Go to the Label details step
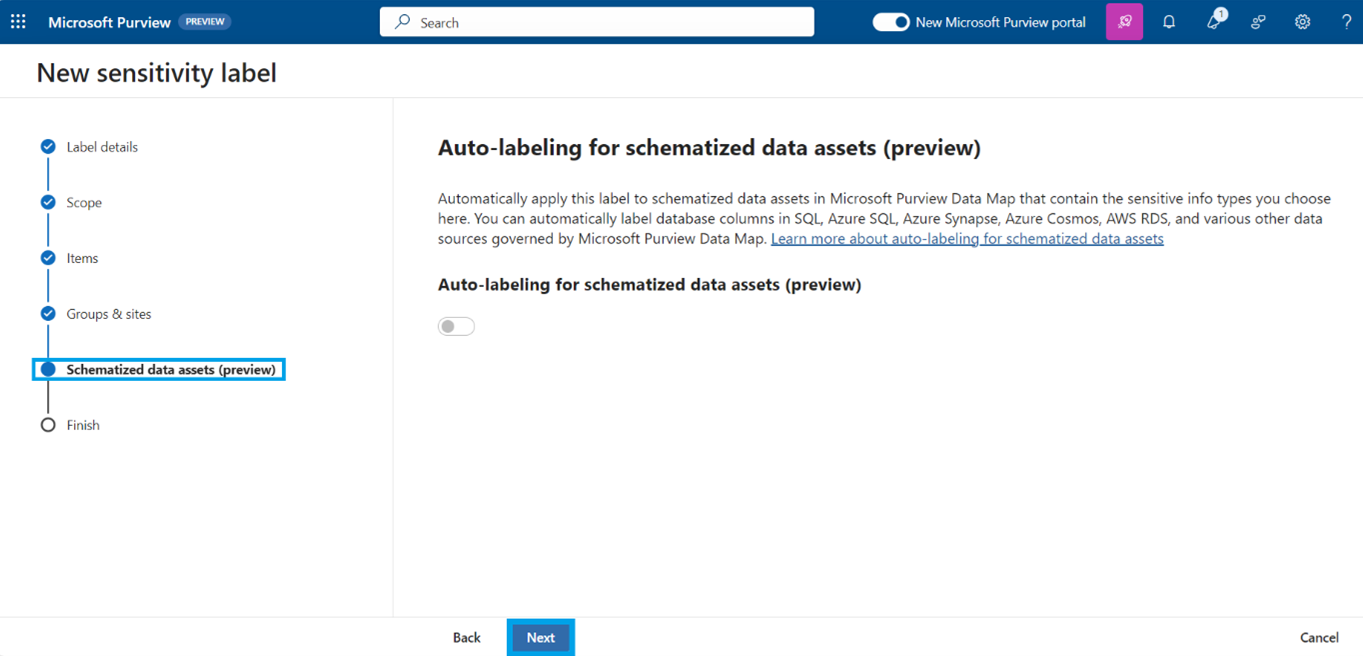The height and width of the screenshot is (656, 1363). [102, 147]
